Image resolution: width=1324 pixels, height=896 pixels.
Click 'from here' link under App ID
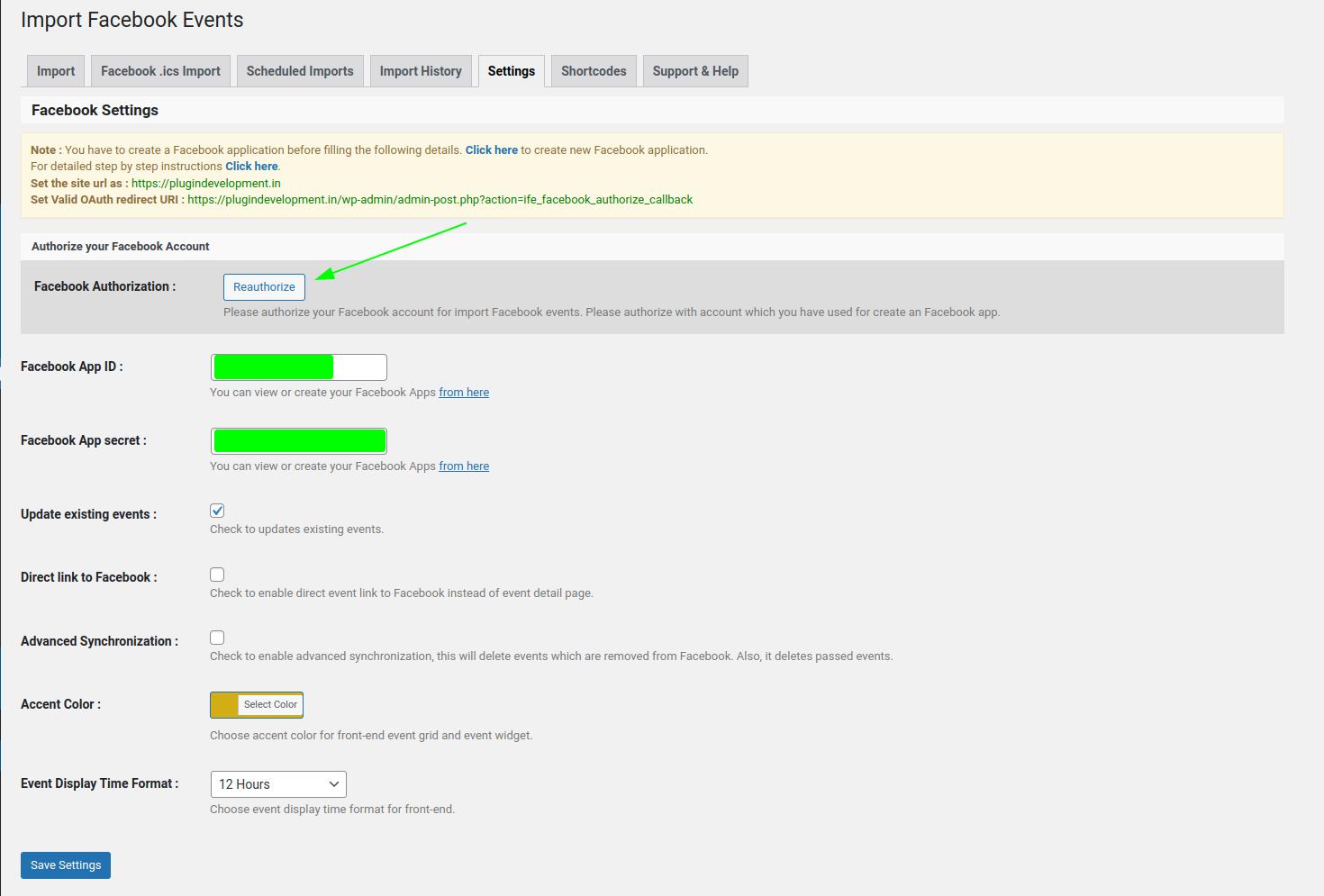(464, 393)
